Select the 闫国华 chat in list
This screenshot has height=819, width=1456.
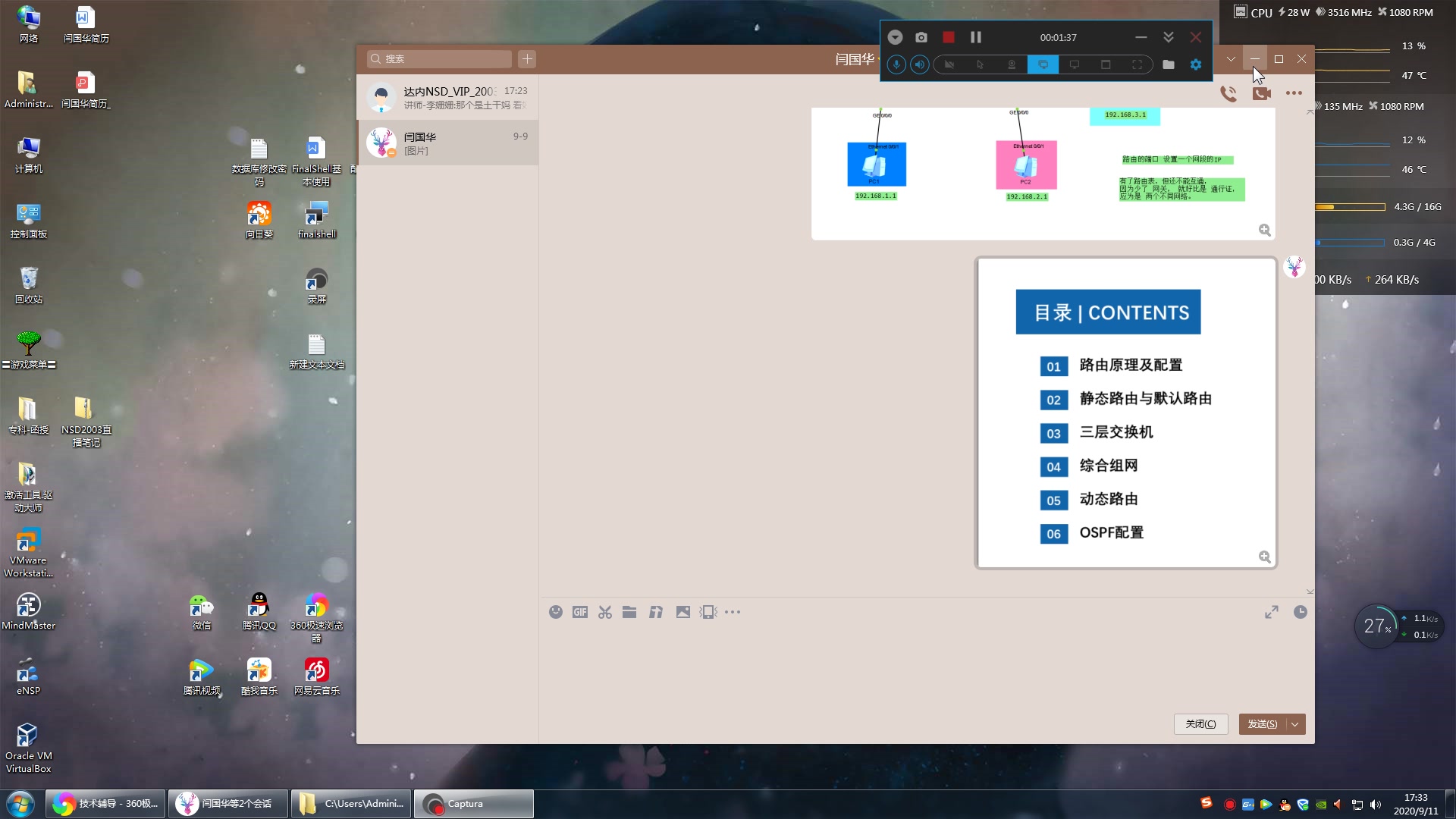(447, 143)
